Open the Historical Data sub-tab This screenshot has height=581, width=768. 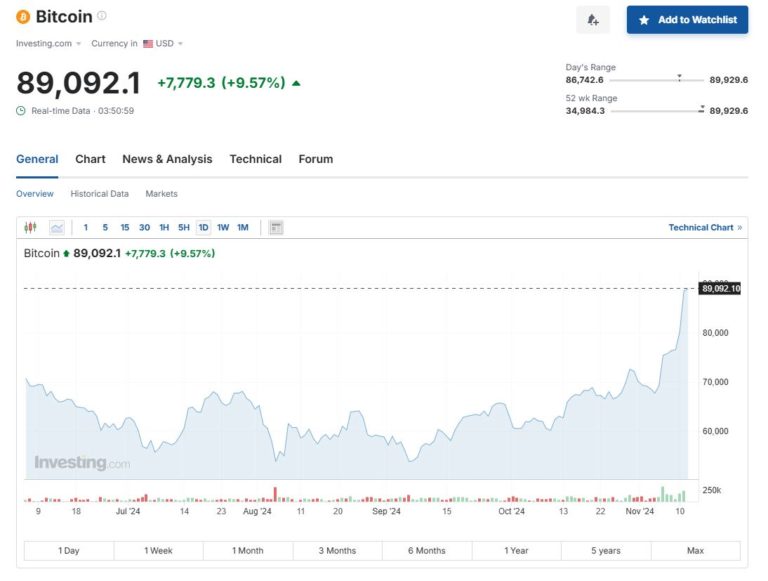point(99,194)
